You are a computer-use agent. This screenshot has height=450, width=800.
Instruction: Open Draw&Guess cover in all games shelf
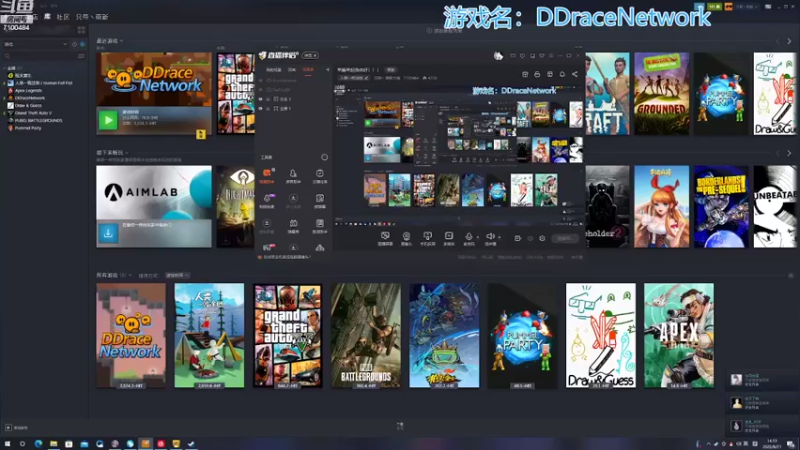pos(601,336)
